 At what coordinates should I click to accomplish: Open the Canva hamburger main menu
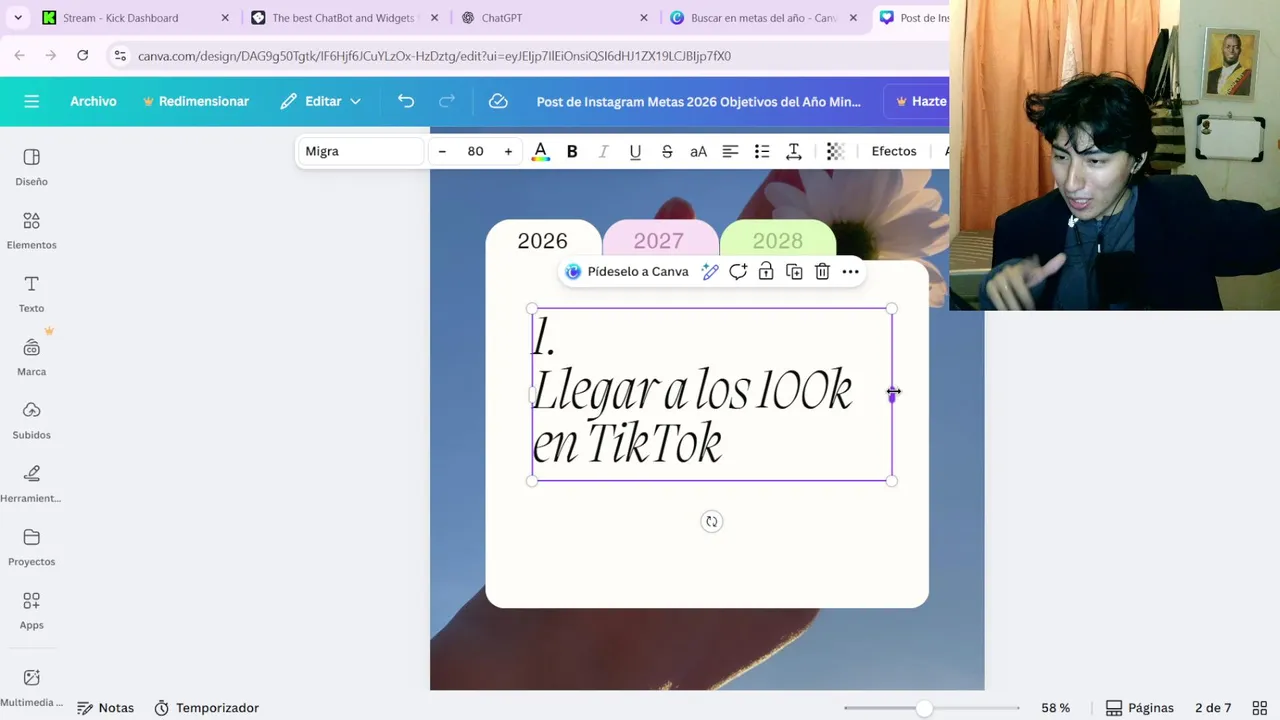tap(31, 101)
